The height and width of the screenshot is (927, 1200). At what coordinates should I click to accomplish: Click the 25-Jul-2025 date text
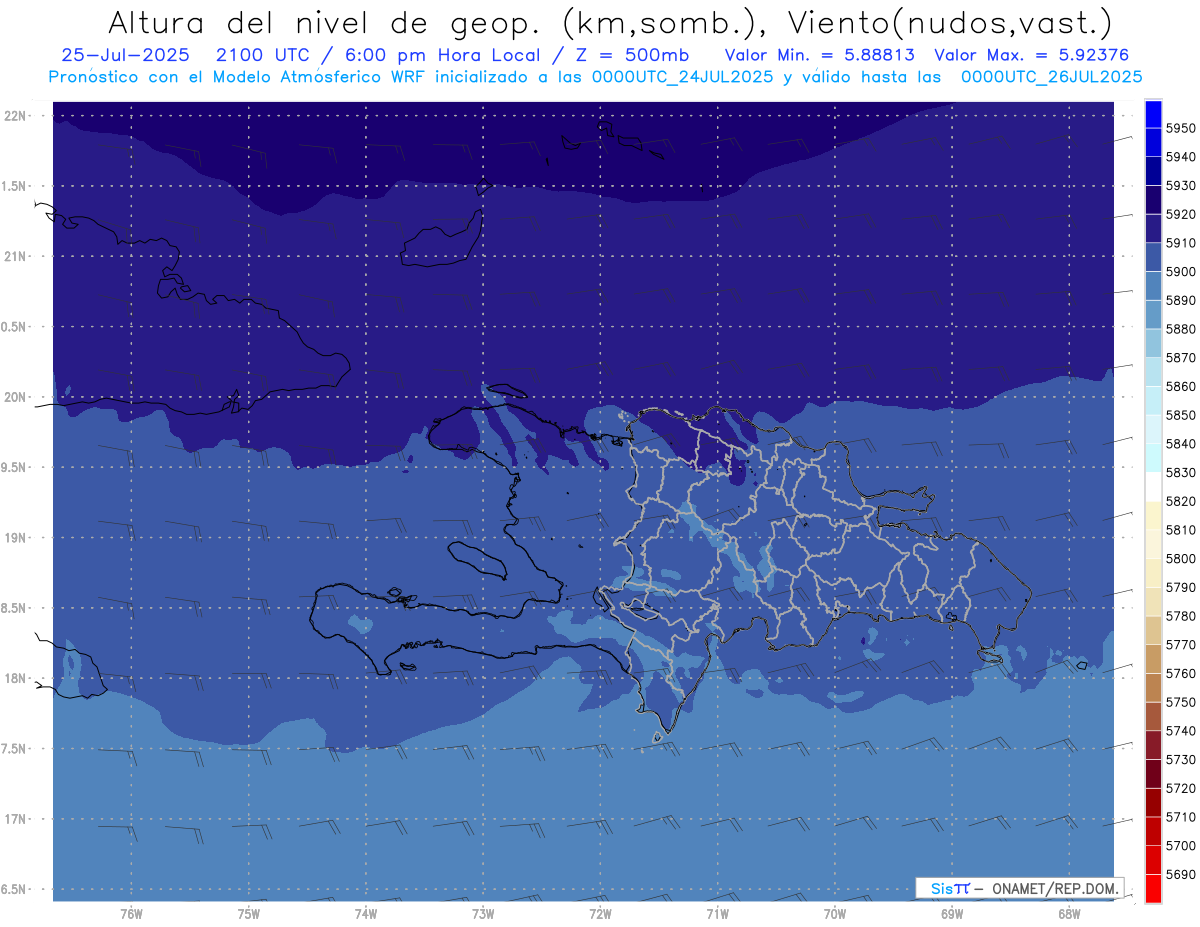tap(118, 55)
